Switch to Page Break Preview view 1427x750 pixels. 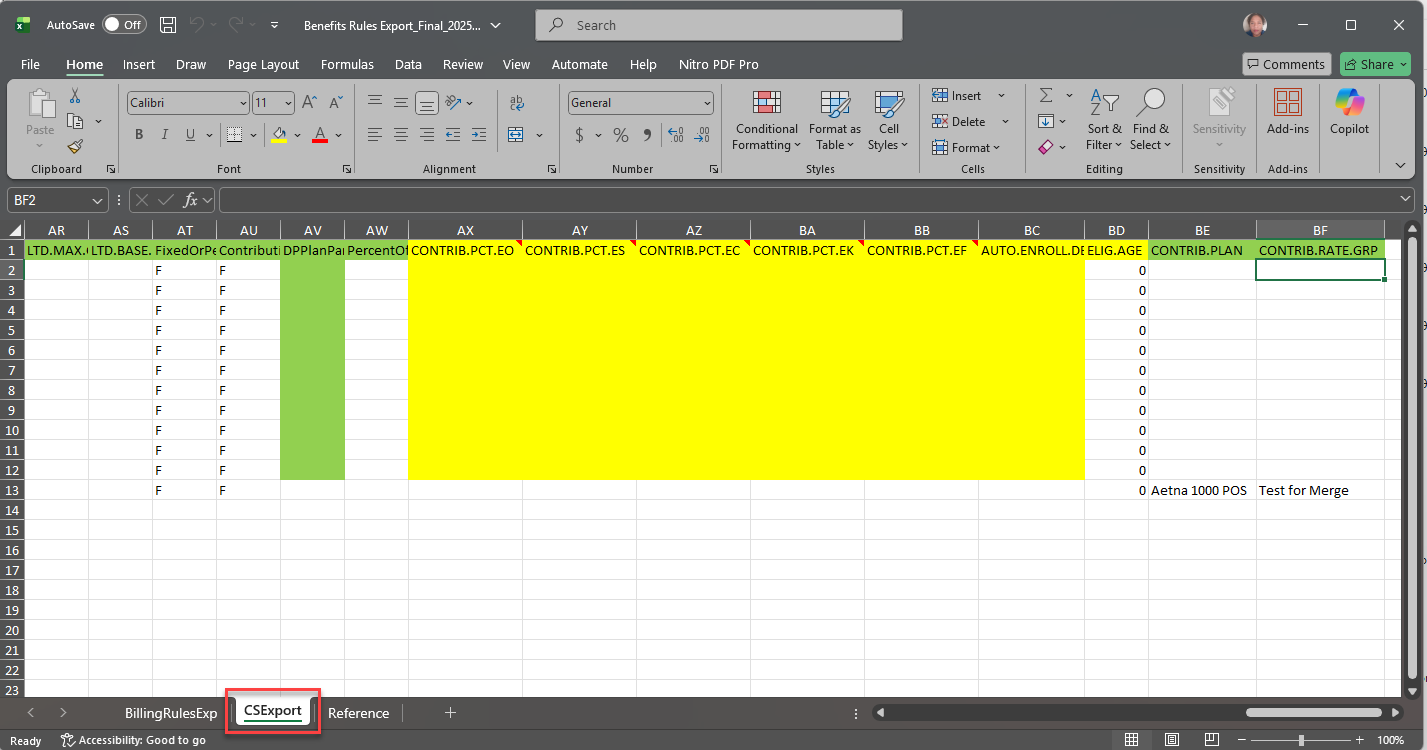(1210, 740)
